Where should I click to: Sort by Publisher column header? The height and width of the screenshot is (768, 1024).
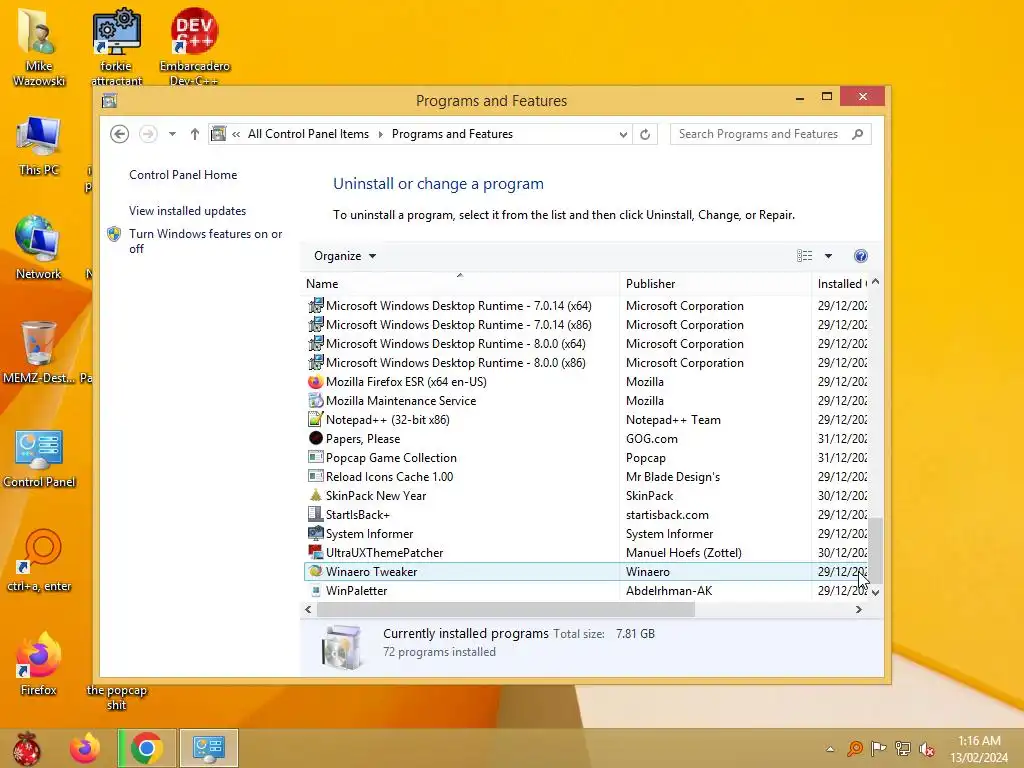pos(715,283)
